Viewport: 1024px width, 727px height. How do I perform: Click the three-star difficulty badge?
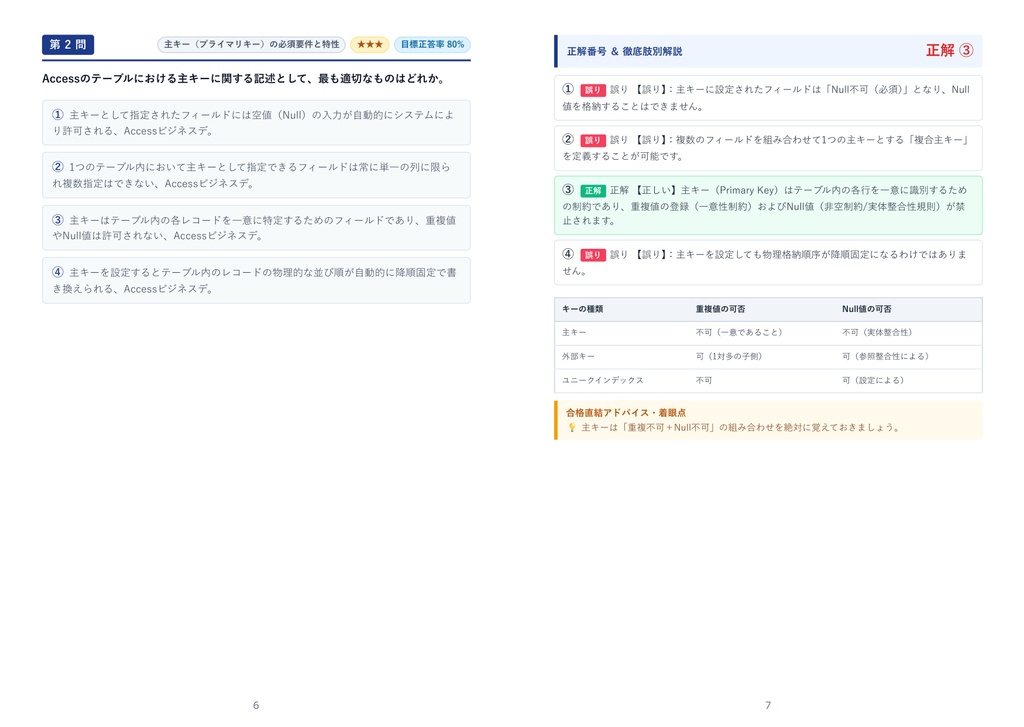pos(370,44)
